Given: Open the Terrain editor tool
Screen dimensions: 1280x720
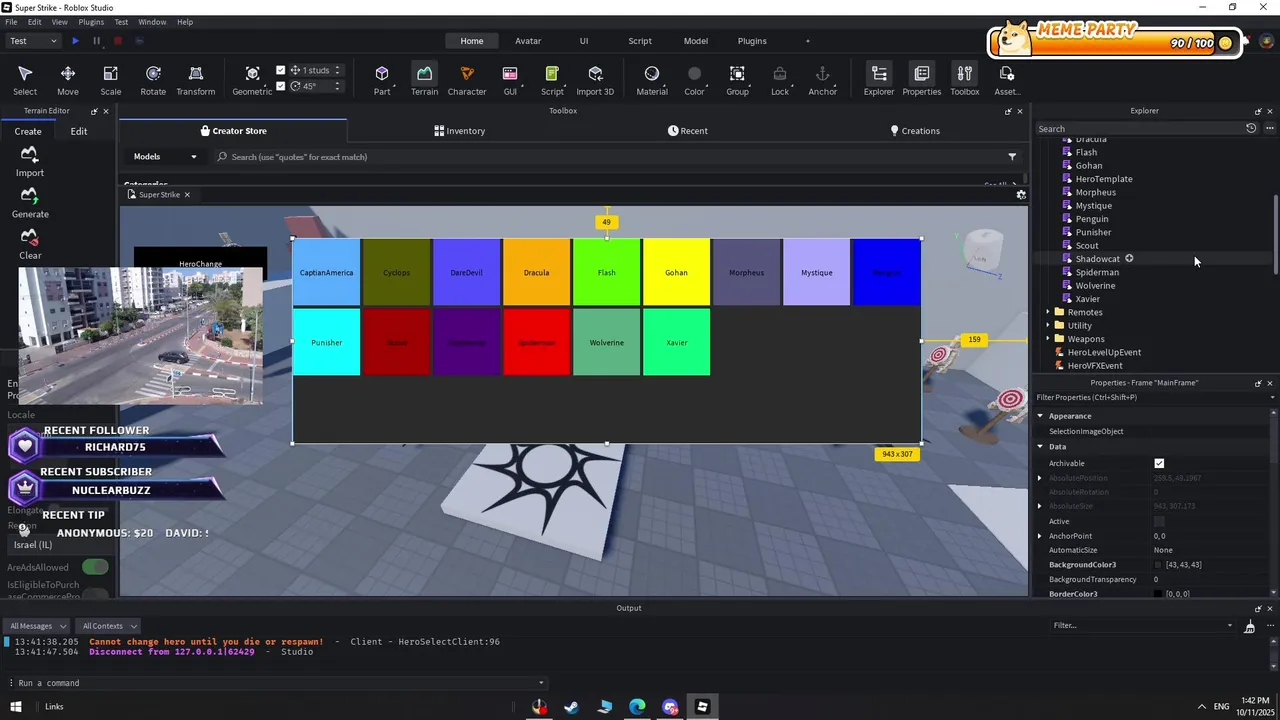Looking at the screenshot, I should [x=424, y=80].
